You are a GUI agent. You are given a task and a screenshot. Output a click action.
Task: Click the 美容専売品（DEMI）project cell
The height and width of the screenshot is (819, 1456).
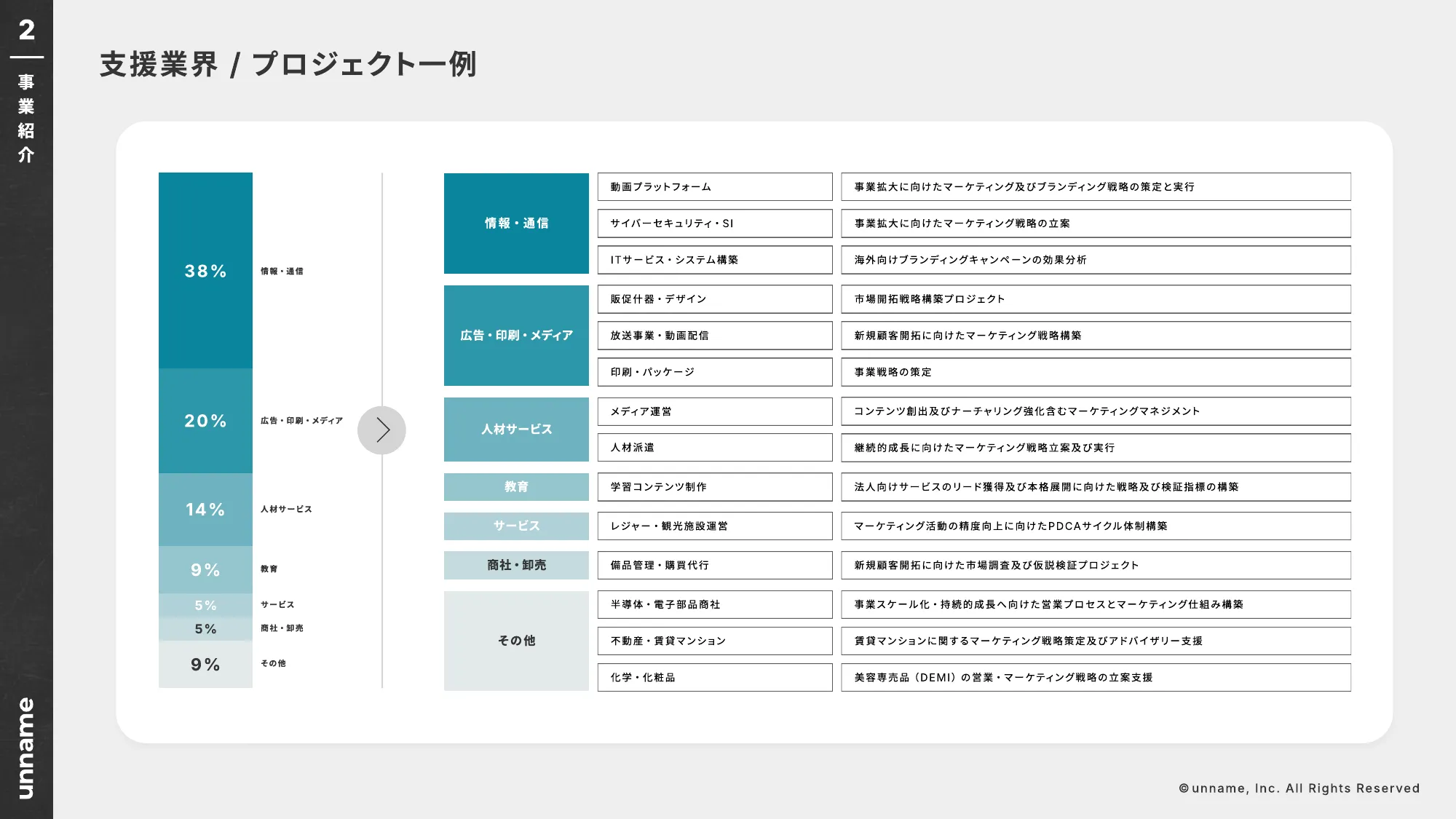pos(1096,678)
